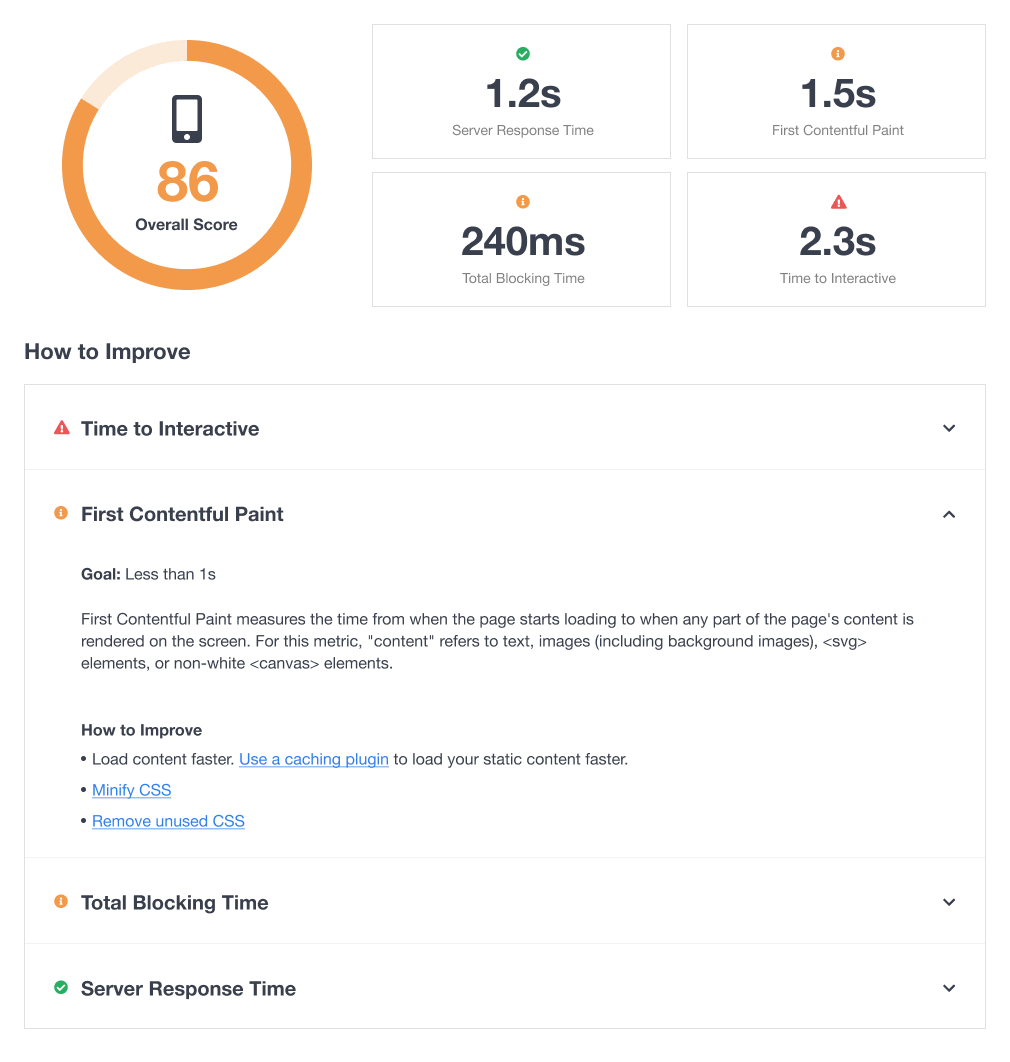Click orange info icon beside Total Blocking Time heading
This screenshot has width=1010, height=1062.
61,902
